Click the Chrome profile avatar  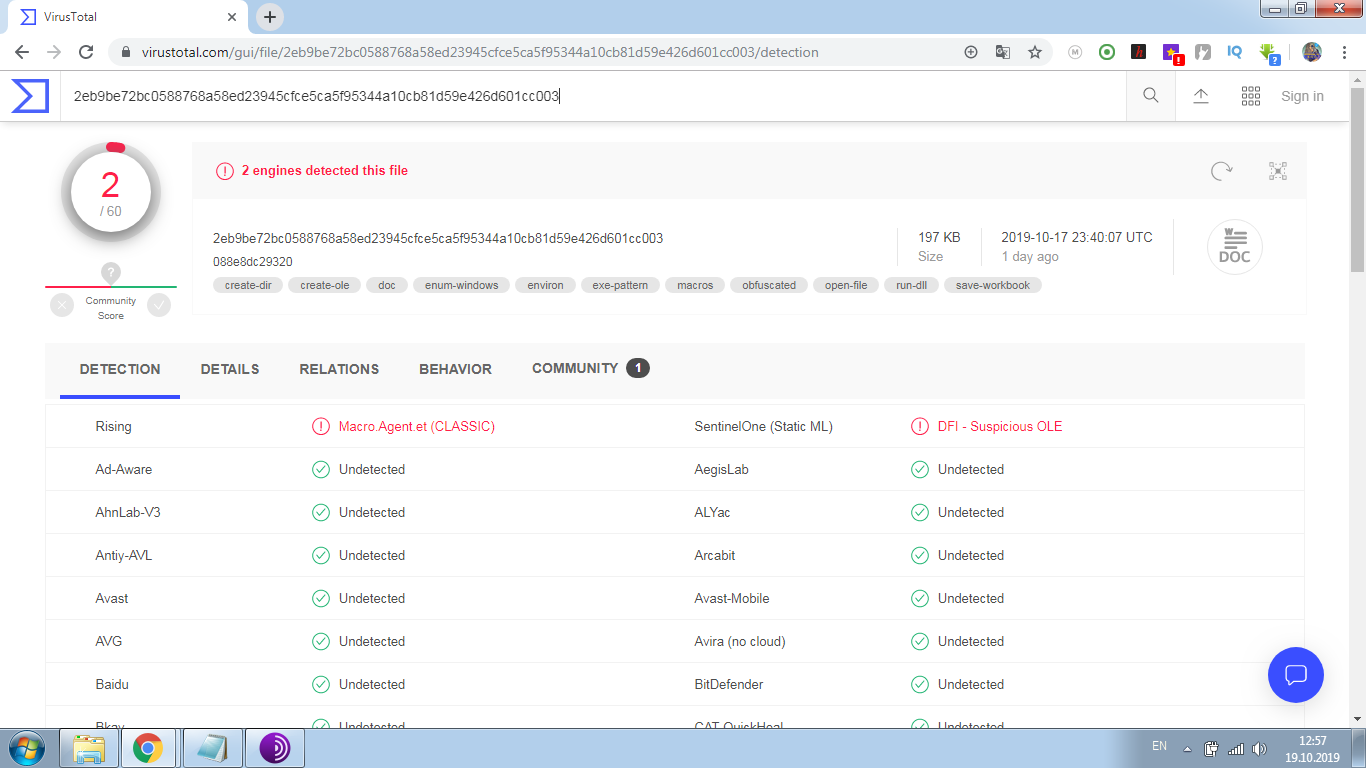tap(1312, 52)
